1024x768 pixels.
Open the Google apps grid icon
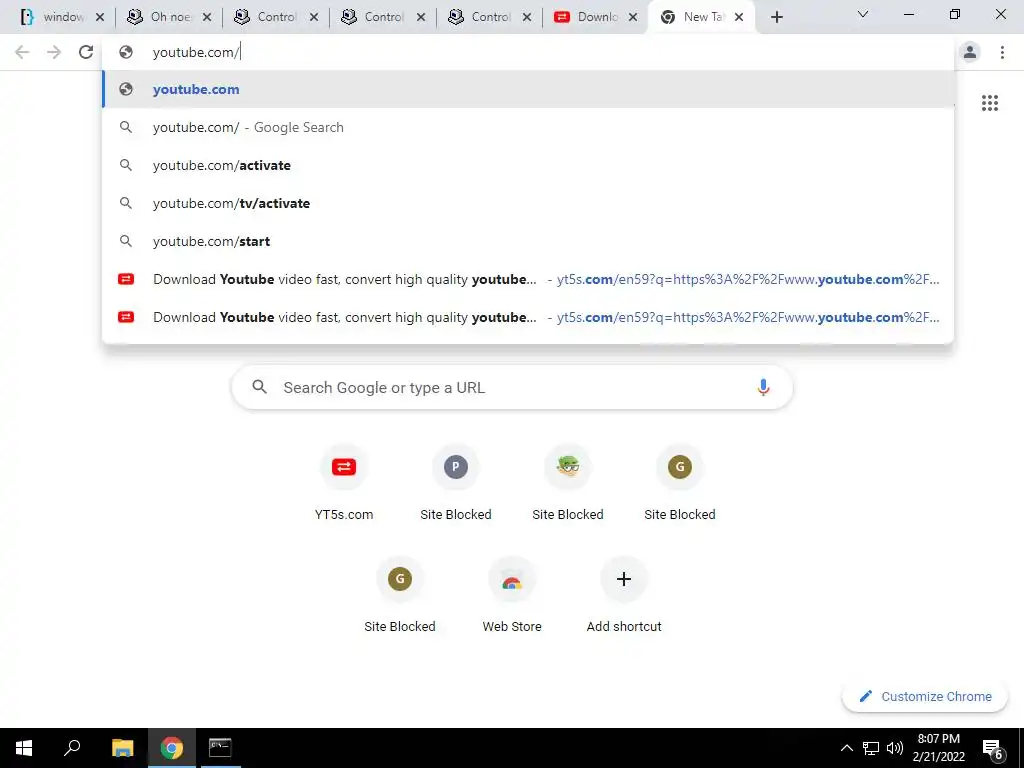(989, 103)
